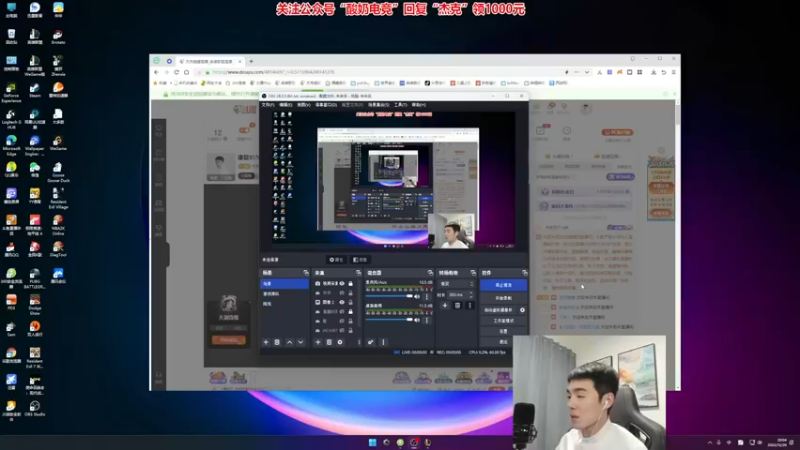Open Goose Goose Duck desktop shortcut

[58, 172]
